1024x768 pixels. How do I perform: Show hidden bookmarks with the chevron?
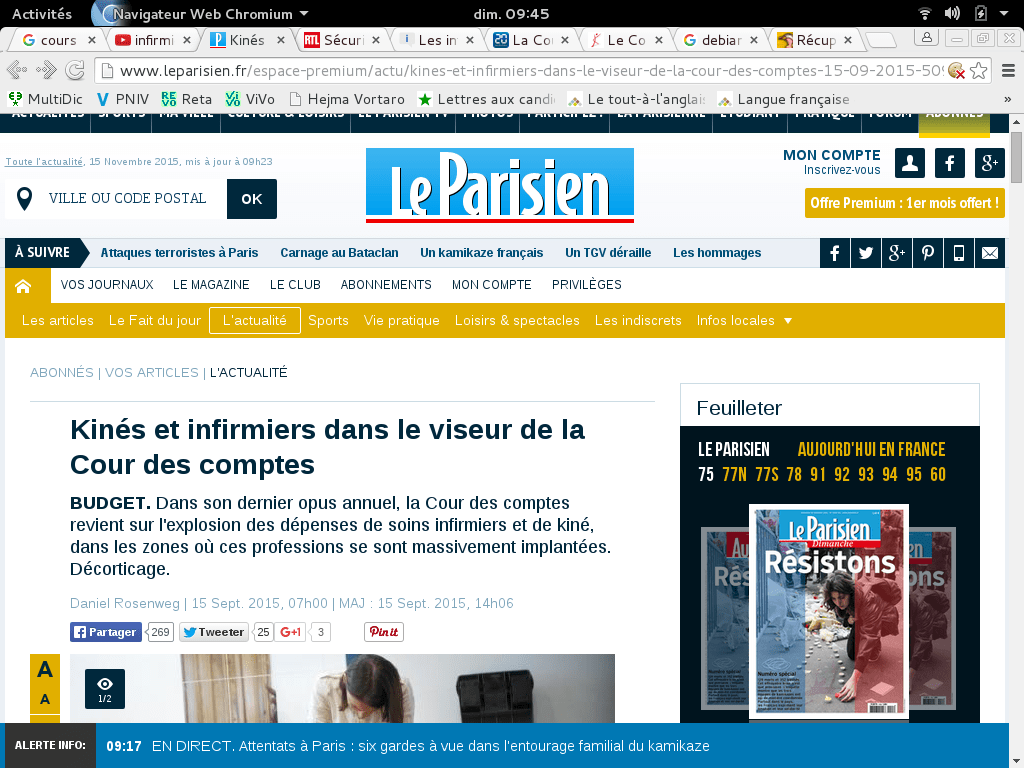[x=1008, y=99]
